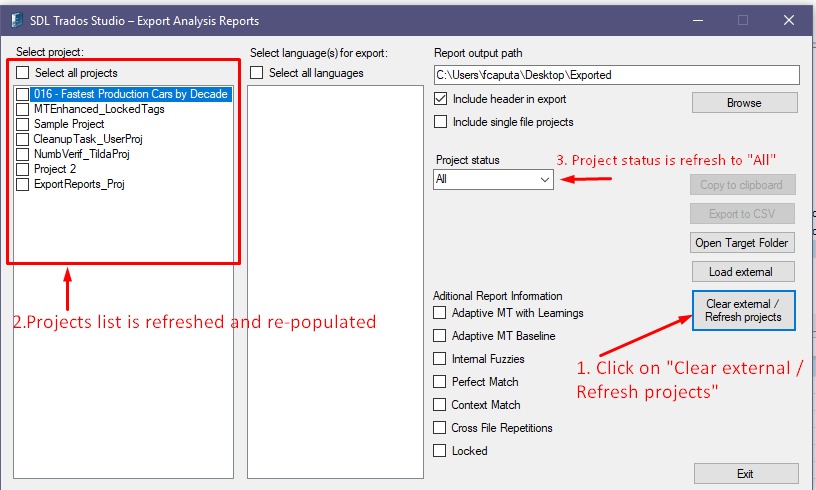This screenshot has width=816, height=490.
Task: Select the Sample Project name in list
Action: point(69,124)
